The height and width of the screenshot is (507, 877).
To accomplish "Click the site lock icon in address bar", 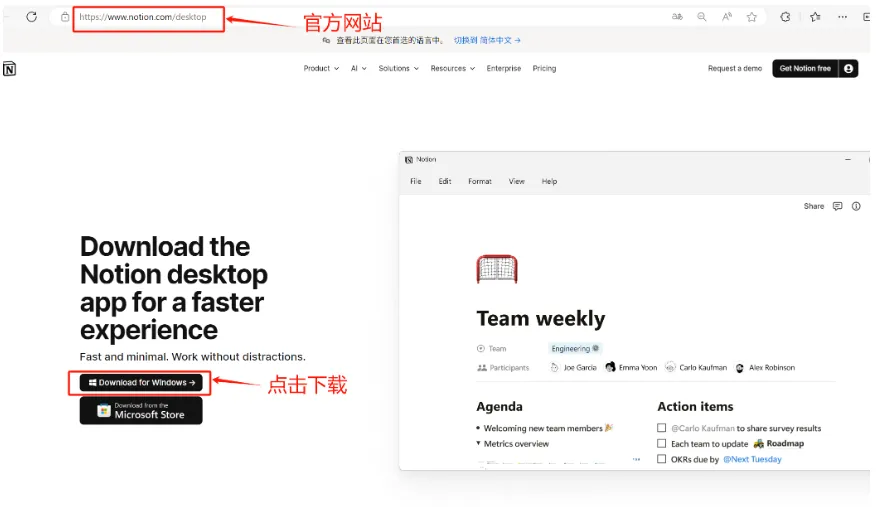I will [65, 17].
